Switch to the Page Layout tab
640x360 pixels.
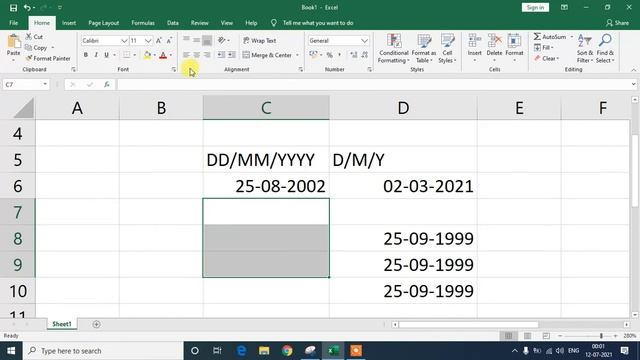point(104,23)
